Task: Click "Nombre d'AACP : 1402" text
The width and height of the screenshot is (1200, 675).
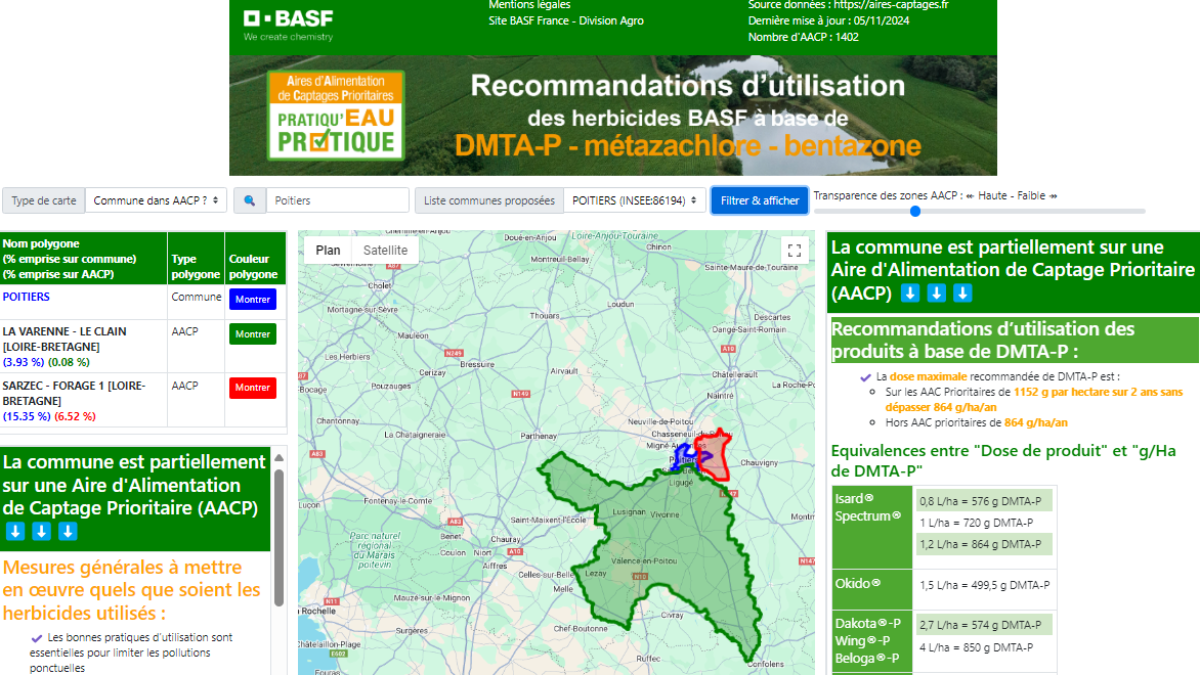Action: tap(803, 37)
